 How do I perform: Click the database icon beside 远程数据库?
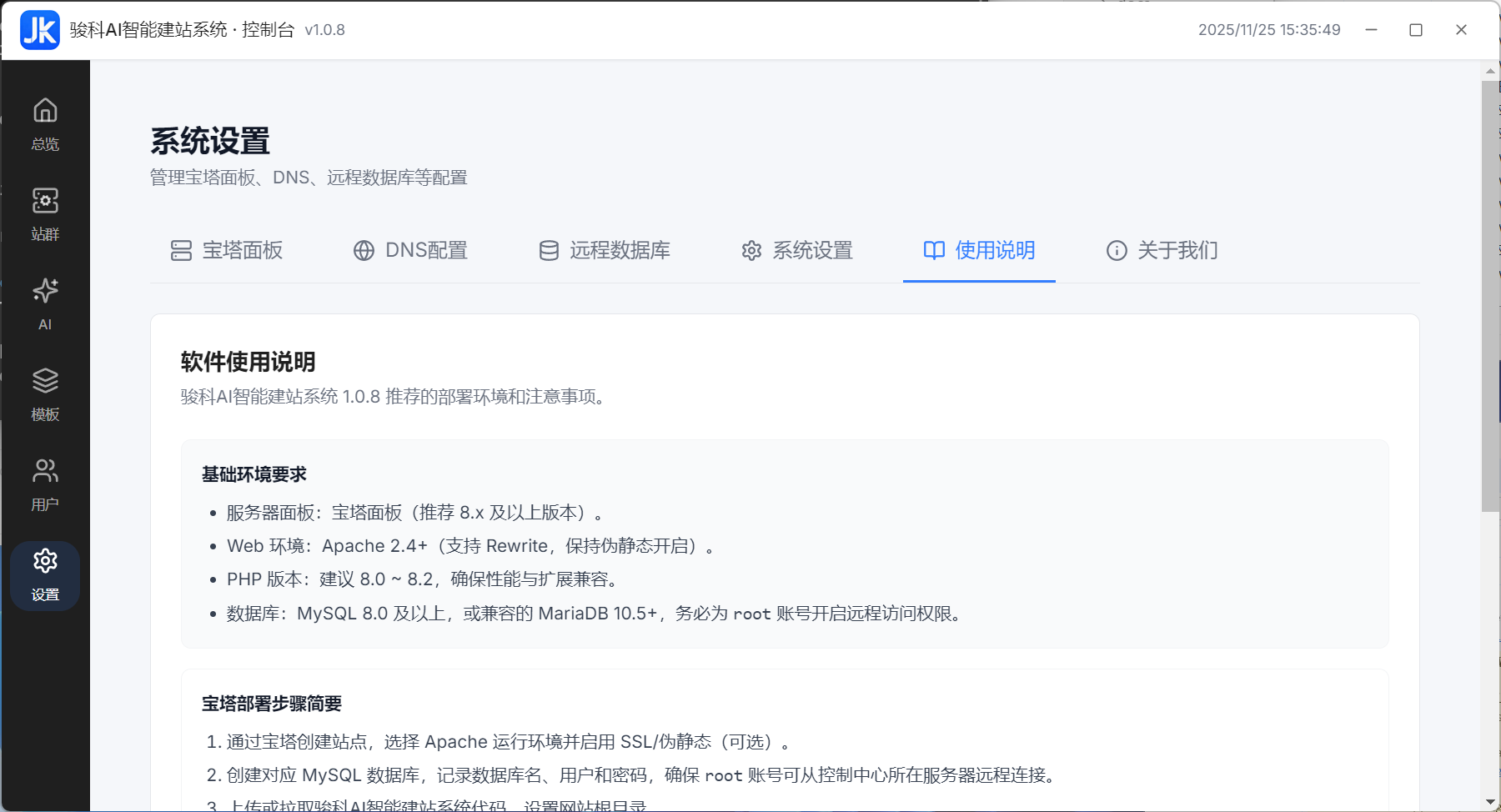tap(547, 250)
